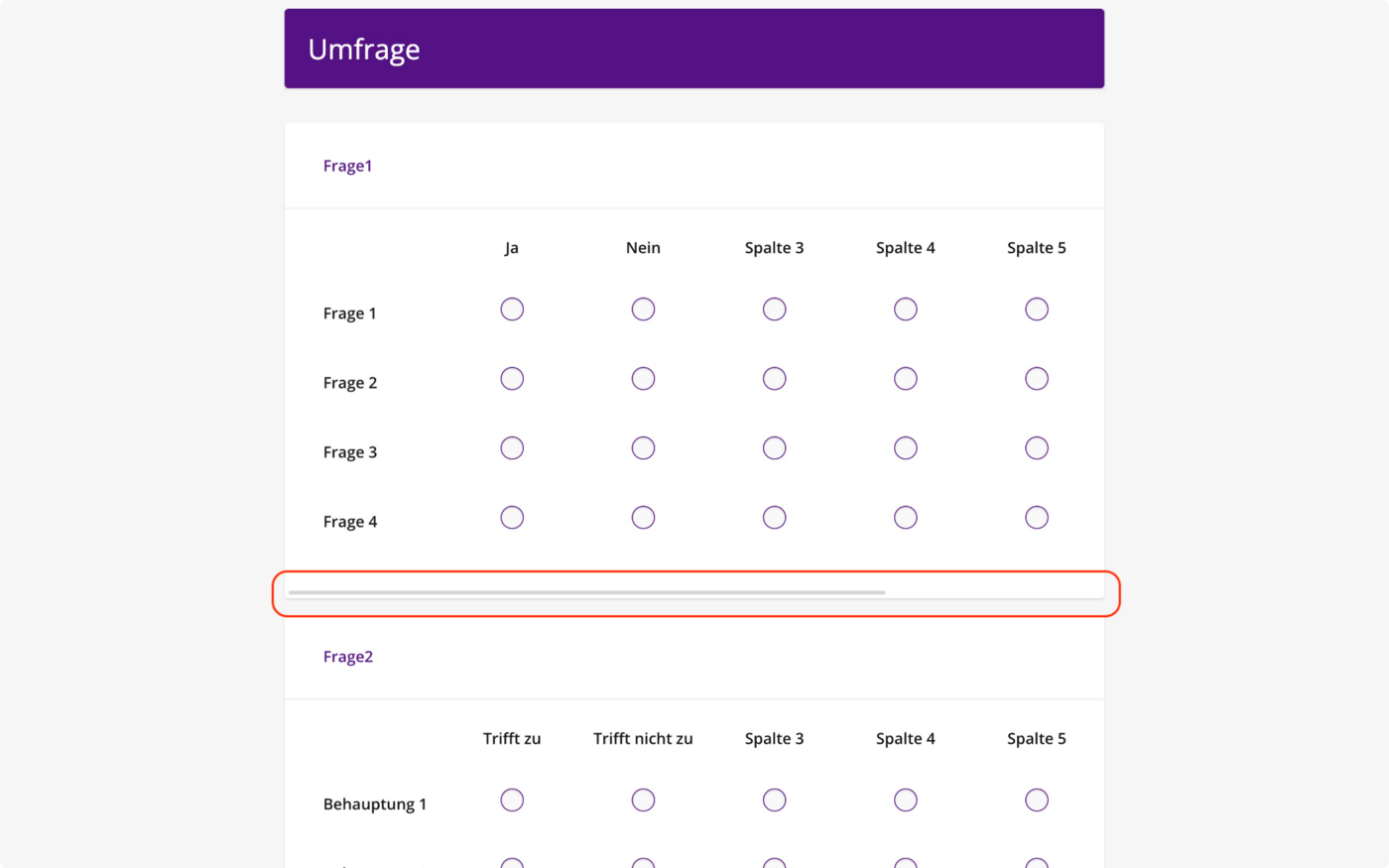Viewport: 1389px width, 868px height.
Task: Mark Spalte 5 for Frage 3
Action: (1036, 448)
